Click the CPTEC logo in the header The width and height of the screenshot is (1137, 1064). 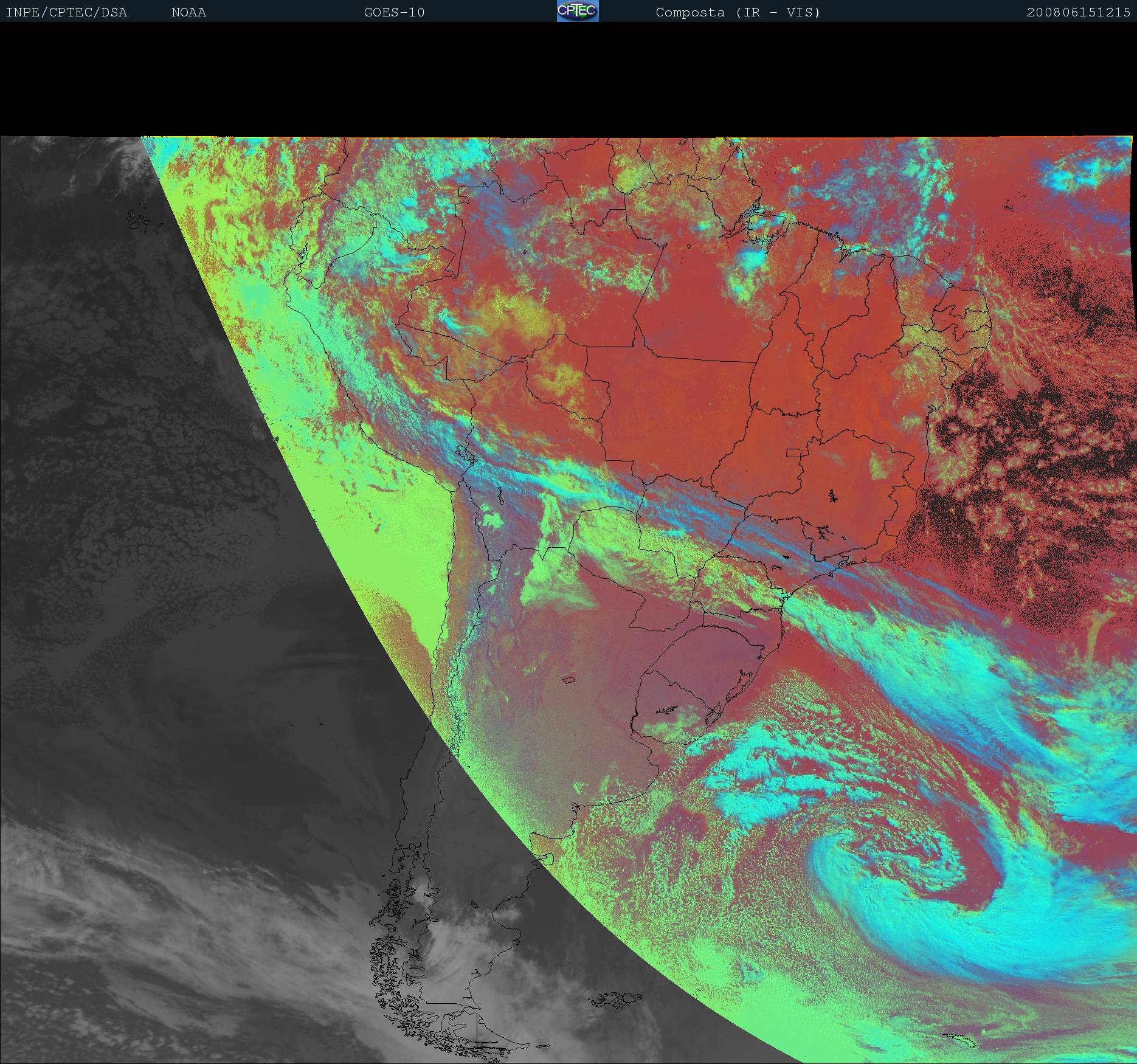[x=578, y=11]
